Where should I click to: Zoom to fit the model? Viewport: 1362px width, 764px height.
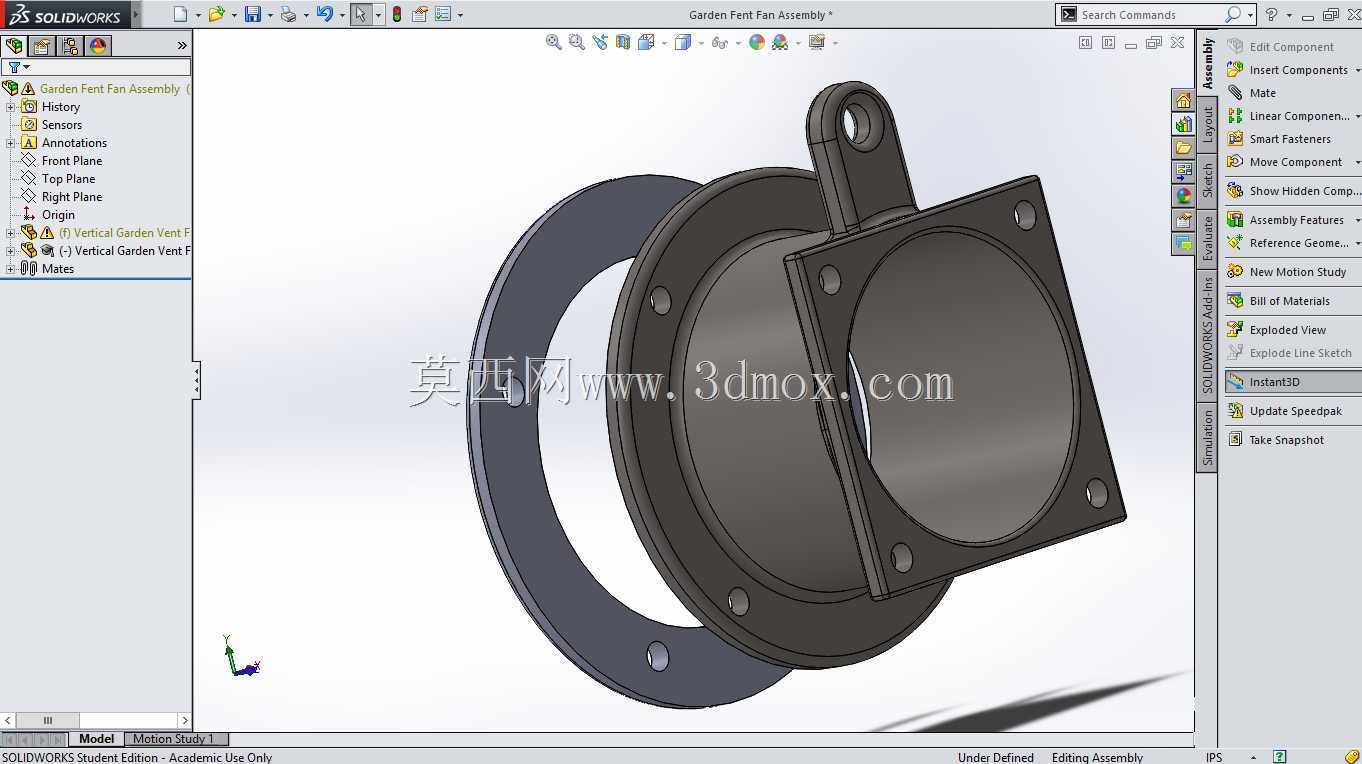click(554, 42)
